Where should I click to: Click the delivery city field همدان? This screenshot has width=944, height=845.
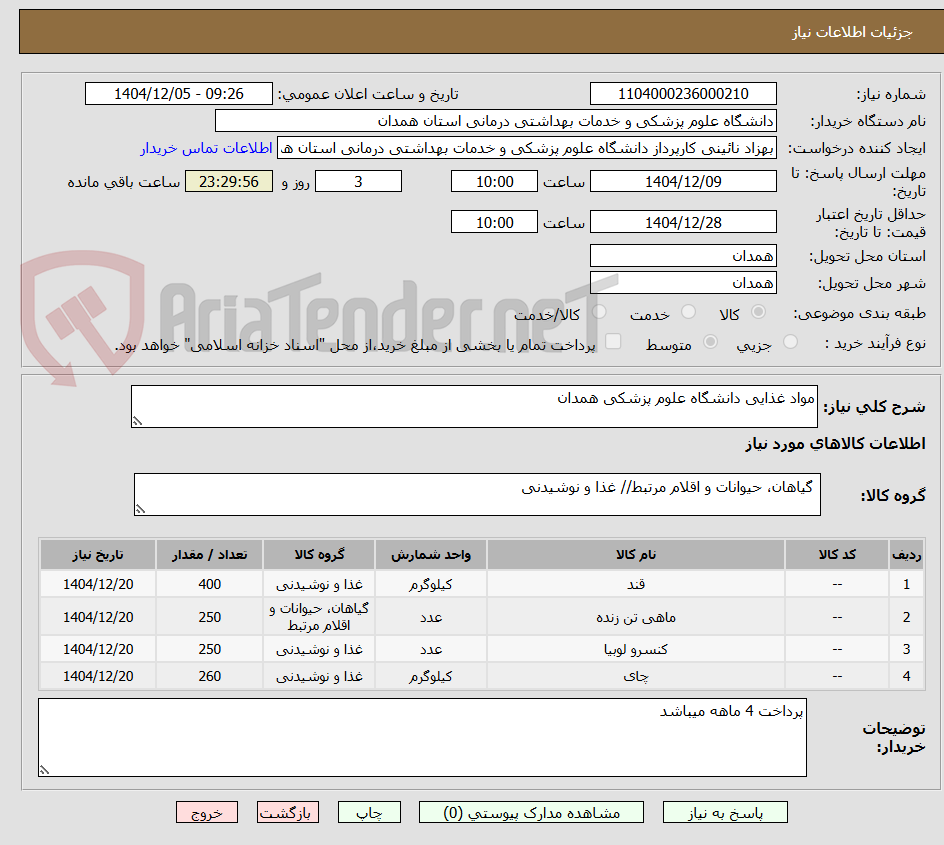[683, 283]
